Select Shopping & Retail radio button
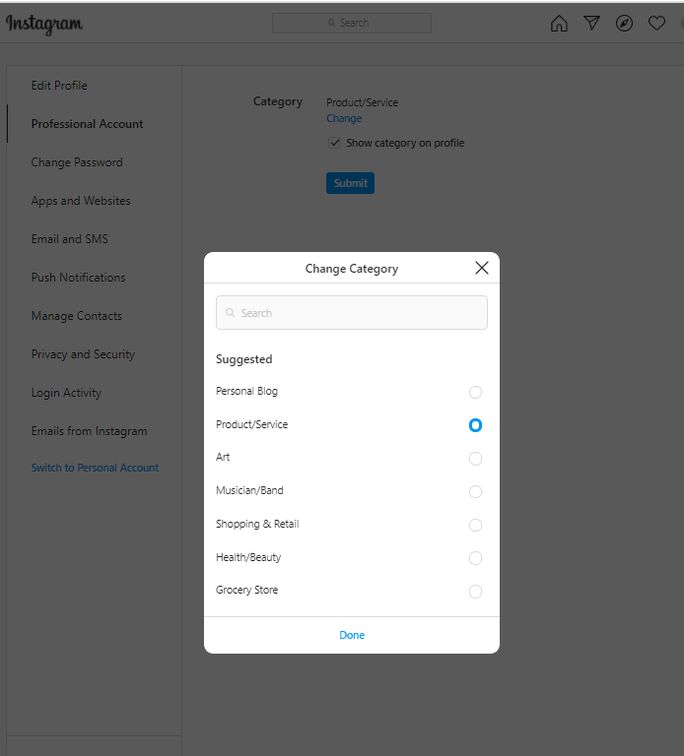Screen dimensions: 684x756 [475, 525]
